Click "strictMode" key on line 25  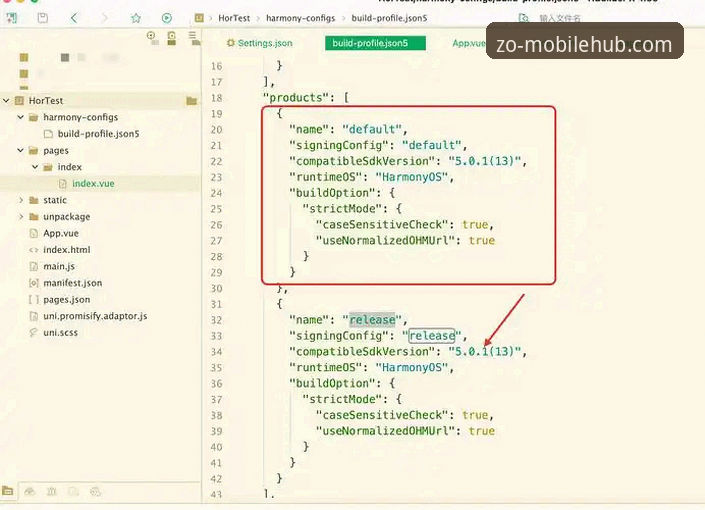[x=345, y=209]
